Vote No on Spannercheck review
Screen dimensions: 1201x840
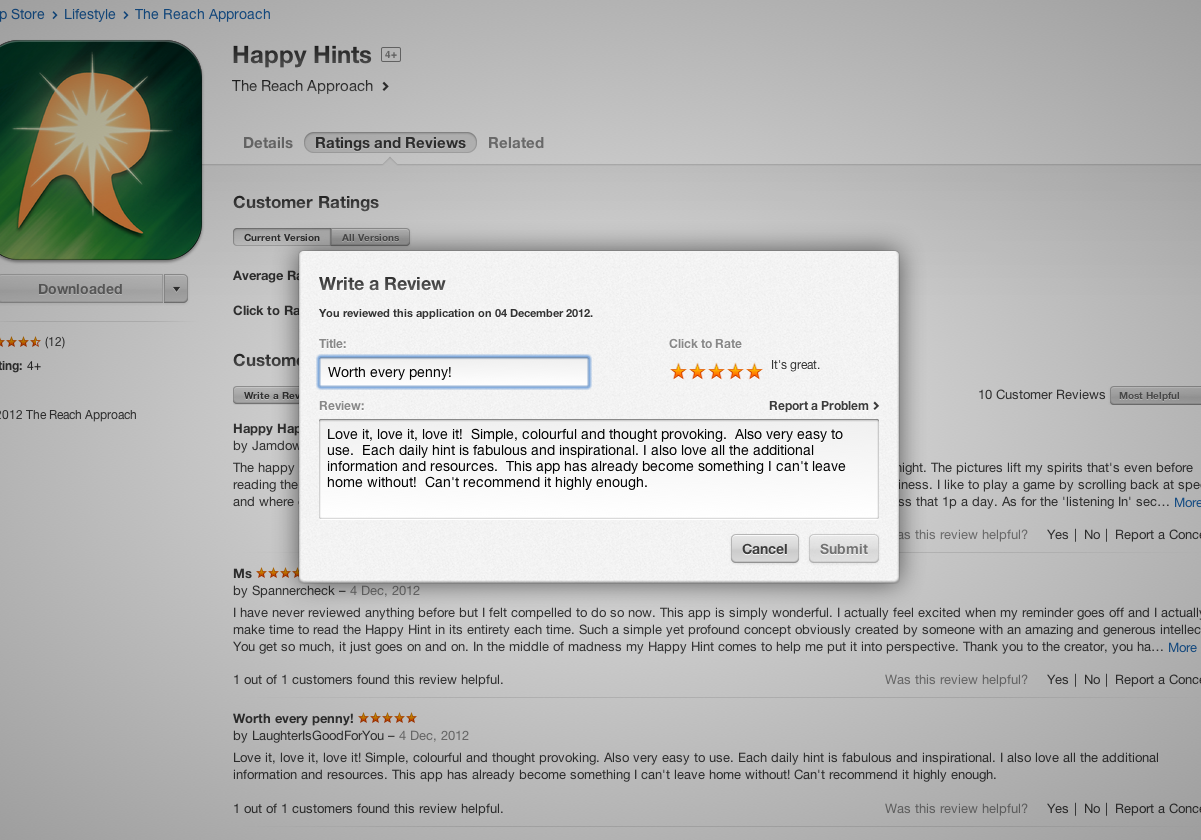pos(1092,680)
